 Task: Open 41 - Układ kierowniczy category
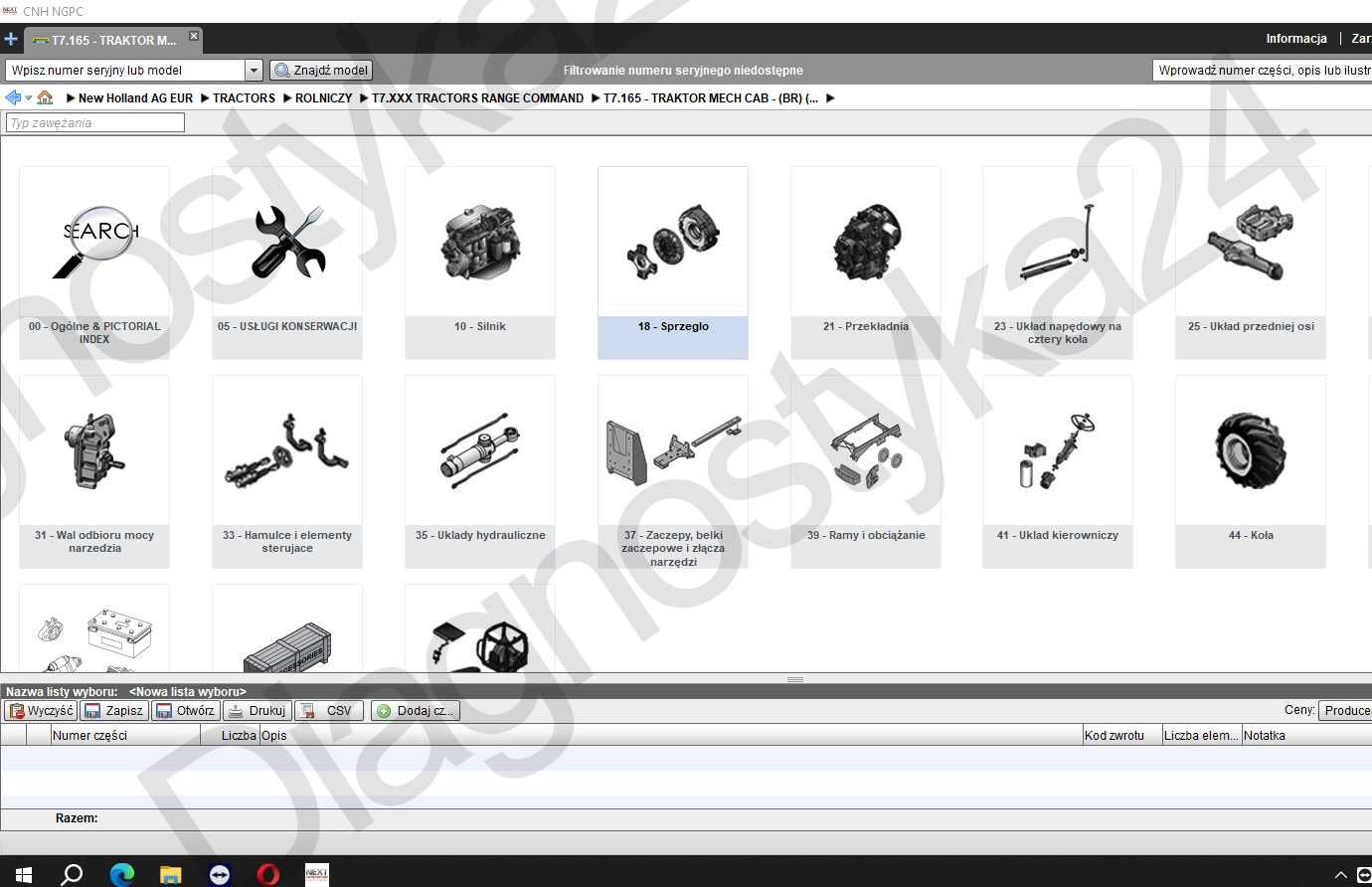[1058, 471]
